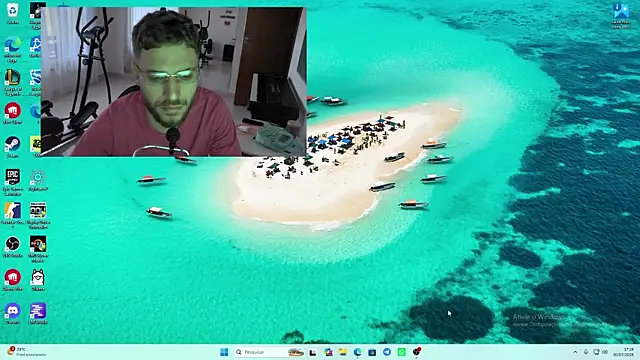This screenshot has width=640, height=360.
Task: Open the weather widget on the taskbar
Action: (x=27, y=352)
